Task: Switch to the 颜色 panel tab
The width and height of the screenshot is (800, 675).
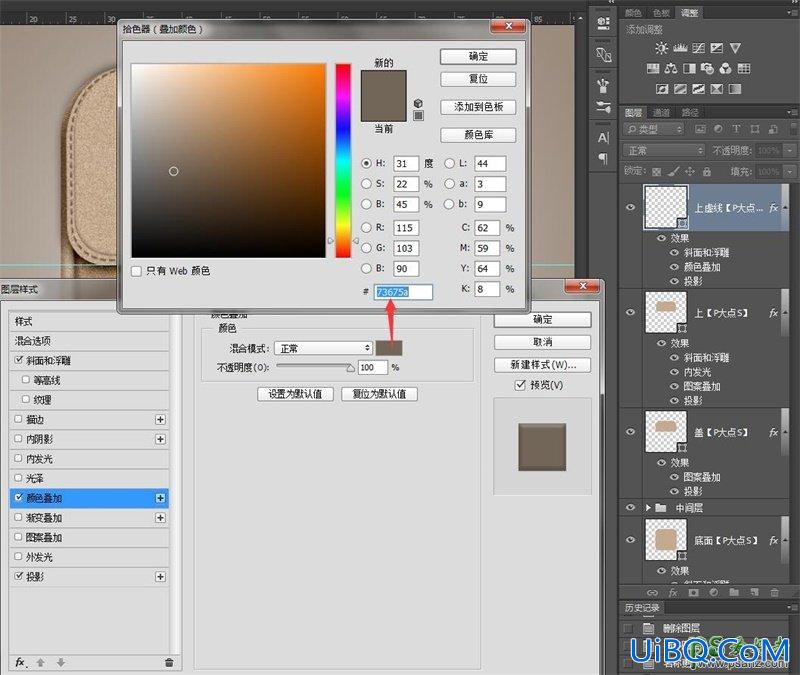Action: click(x=634, y=13)
